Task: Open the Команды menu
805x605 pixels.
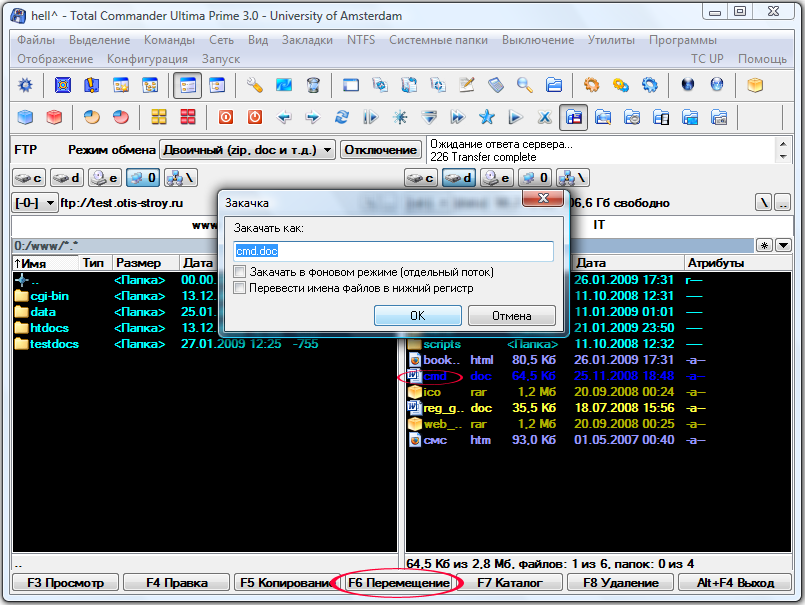Action: pyautogui.click(x=169, y=40)
